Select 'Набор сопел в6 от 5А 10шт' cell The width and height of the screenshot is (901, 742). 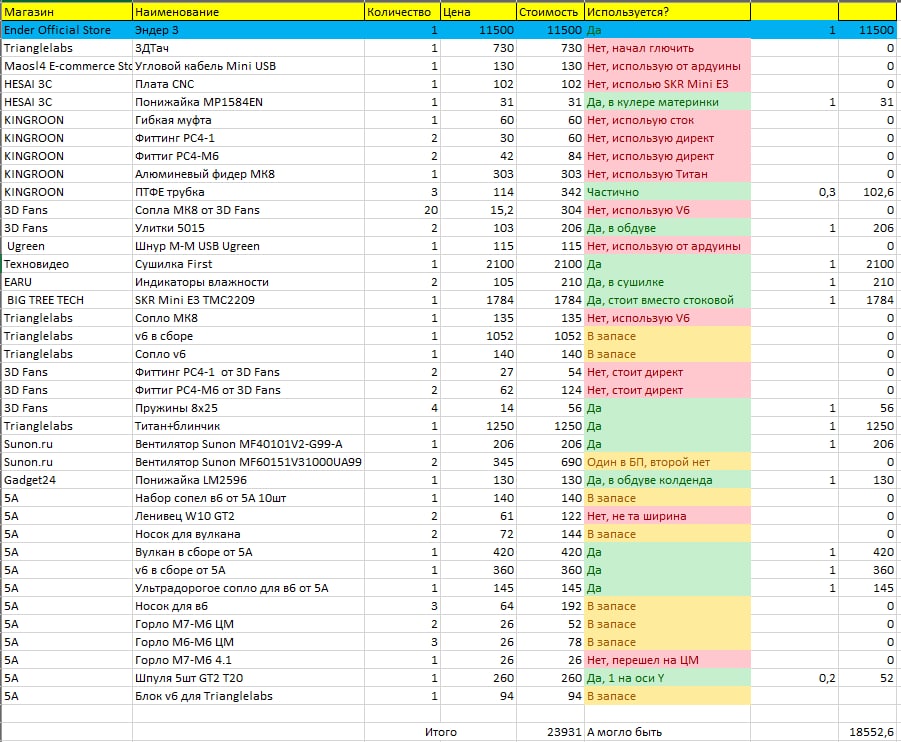248,498
